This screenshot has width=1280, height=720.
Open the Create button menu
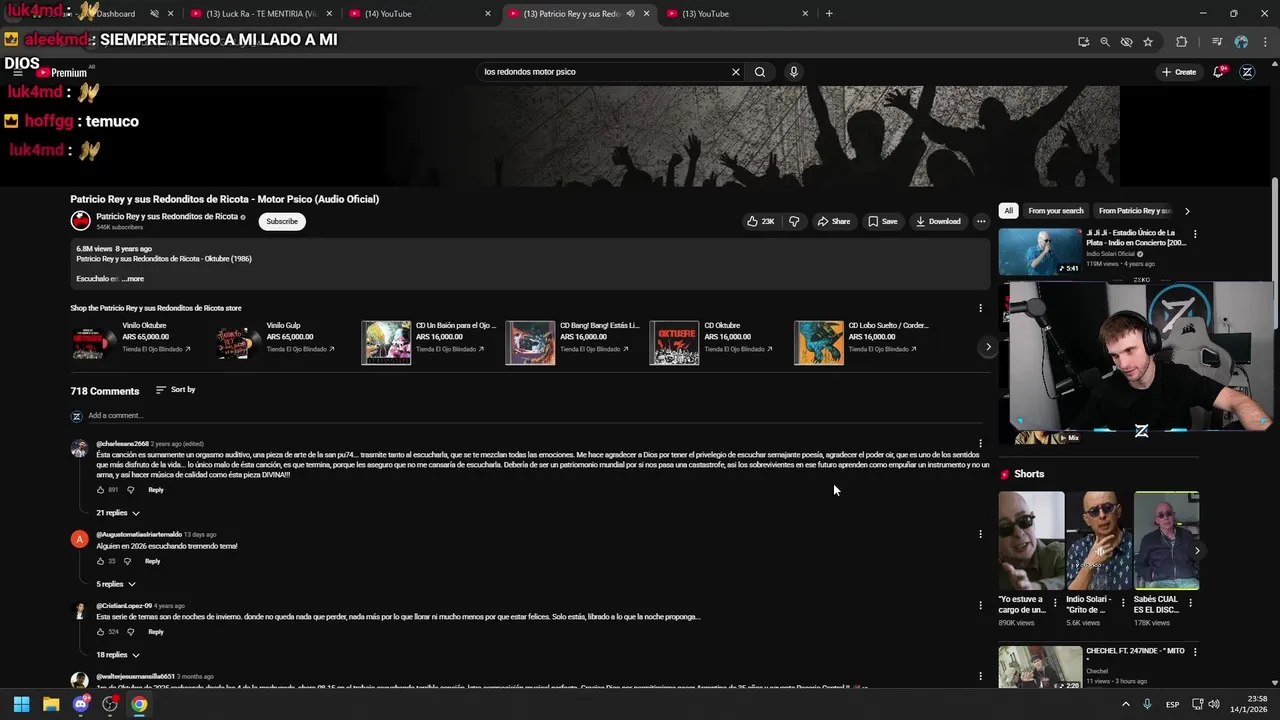click(x=1179, y=72)
